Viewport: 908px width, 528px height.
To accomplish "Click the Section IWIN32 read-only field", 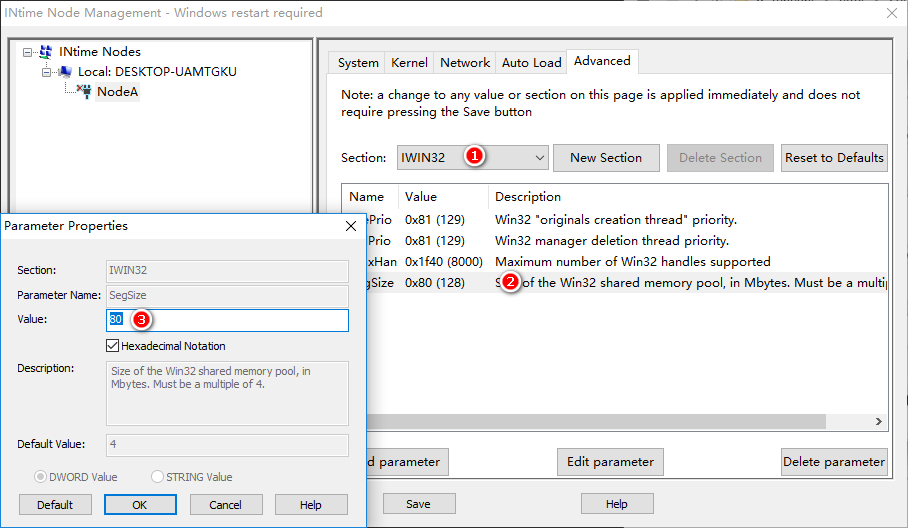I will (228, 271).
